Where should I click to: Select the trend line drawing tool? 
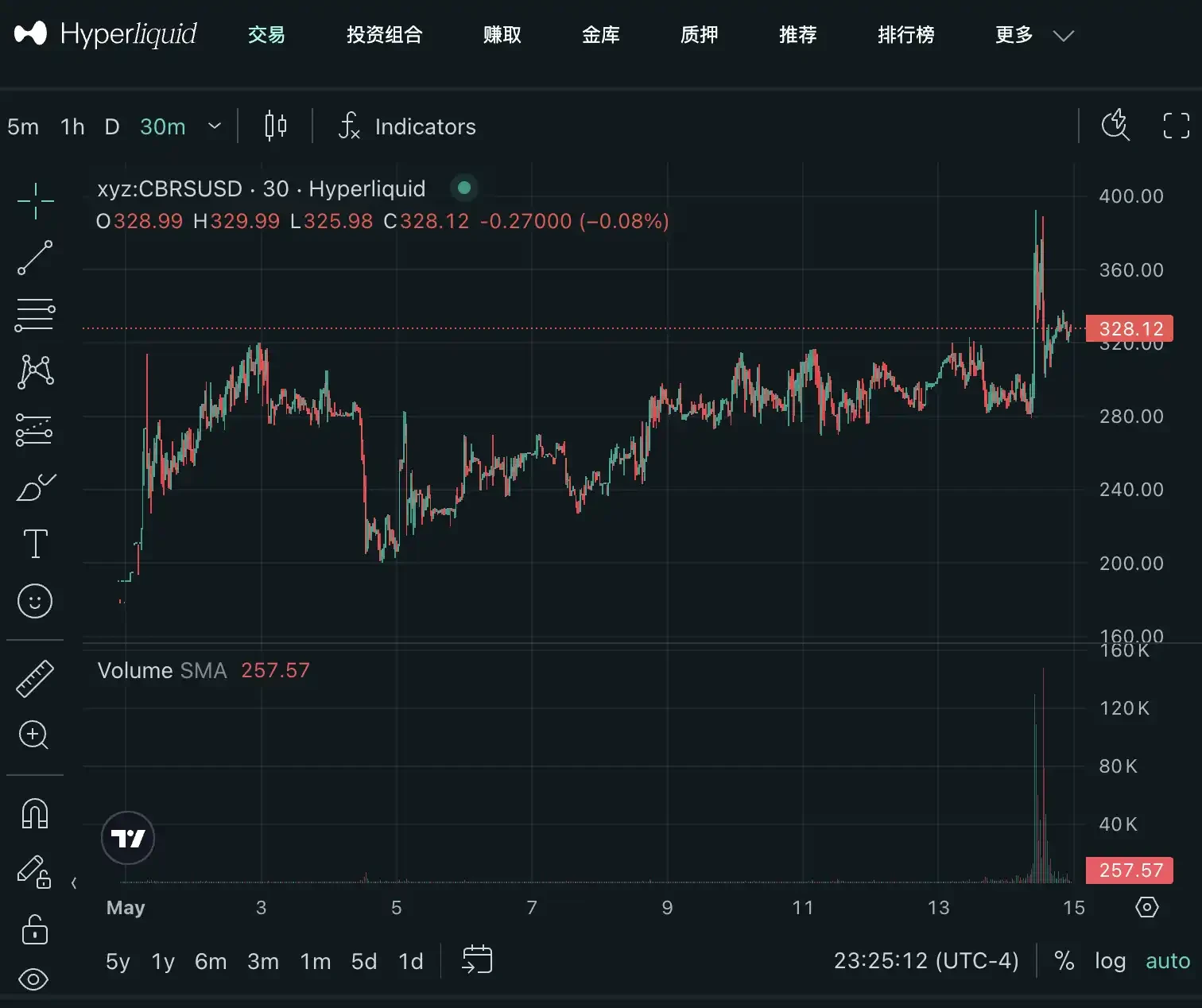pos(35,258)
